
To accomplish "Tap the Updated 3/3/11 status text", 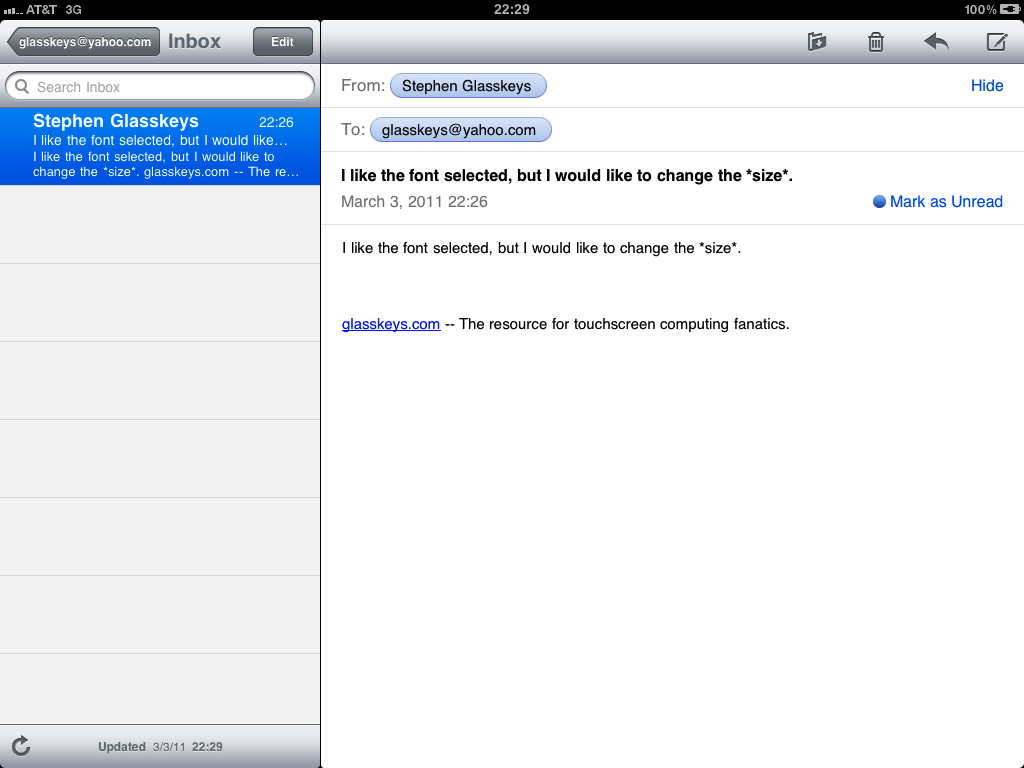I will 160,747.
